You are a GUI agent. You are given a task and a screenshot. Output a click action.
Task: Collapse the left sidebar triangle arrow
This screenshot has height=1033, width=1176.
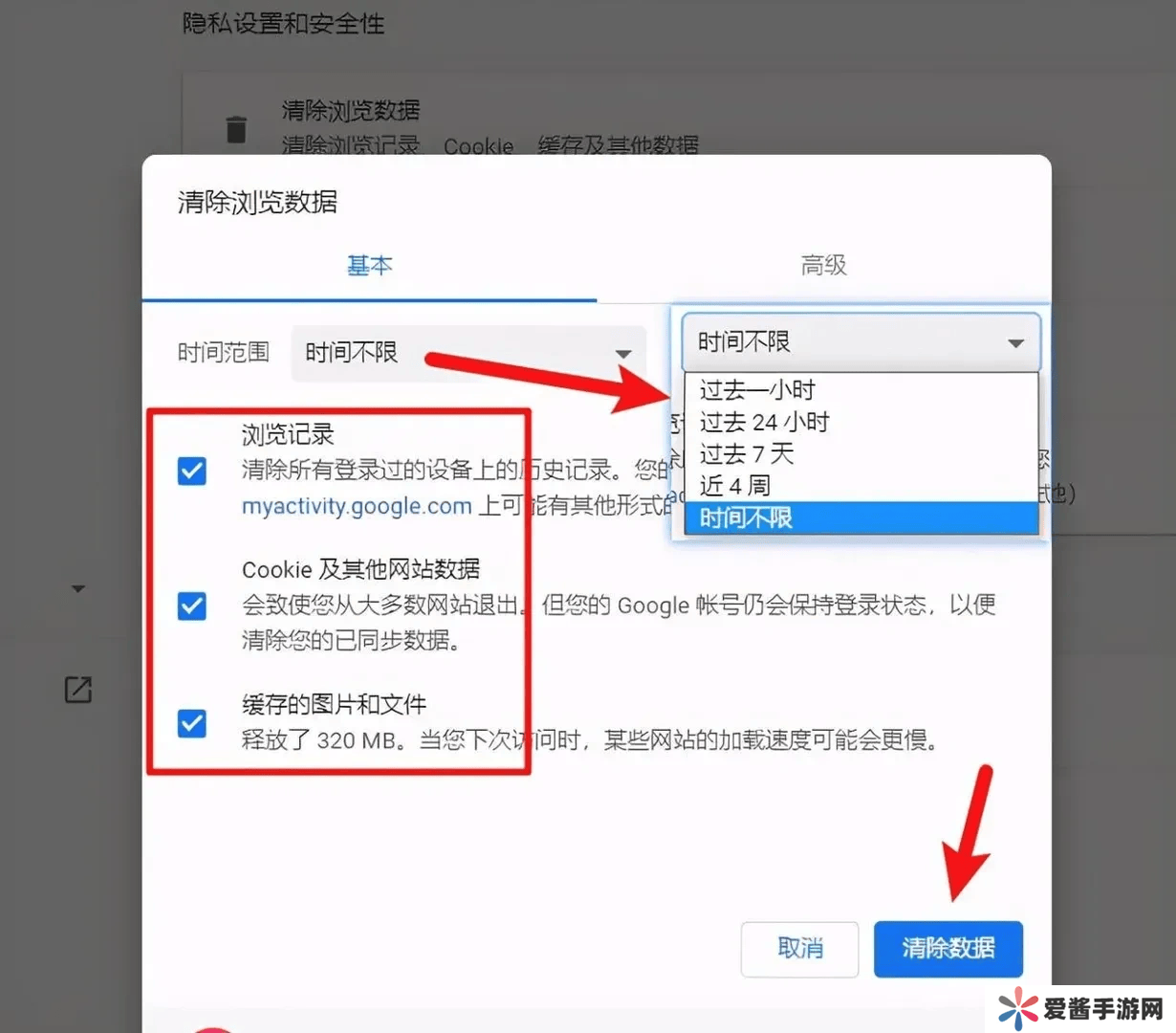click(x=78, y=588)
